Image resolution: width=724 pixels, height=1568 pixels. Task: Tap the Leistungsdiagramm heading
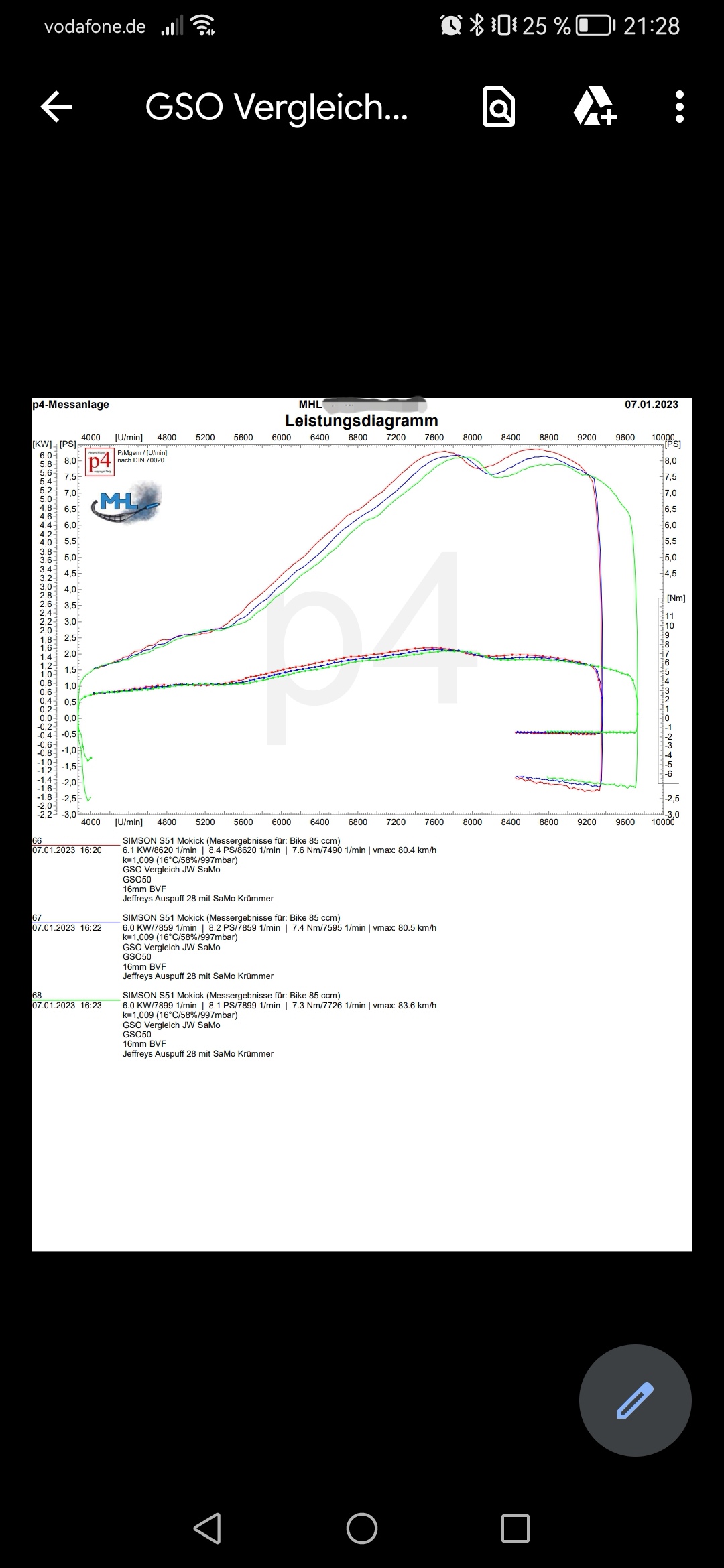coord(361,421)
